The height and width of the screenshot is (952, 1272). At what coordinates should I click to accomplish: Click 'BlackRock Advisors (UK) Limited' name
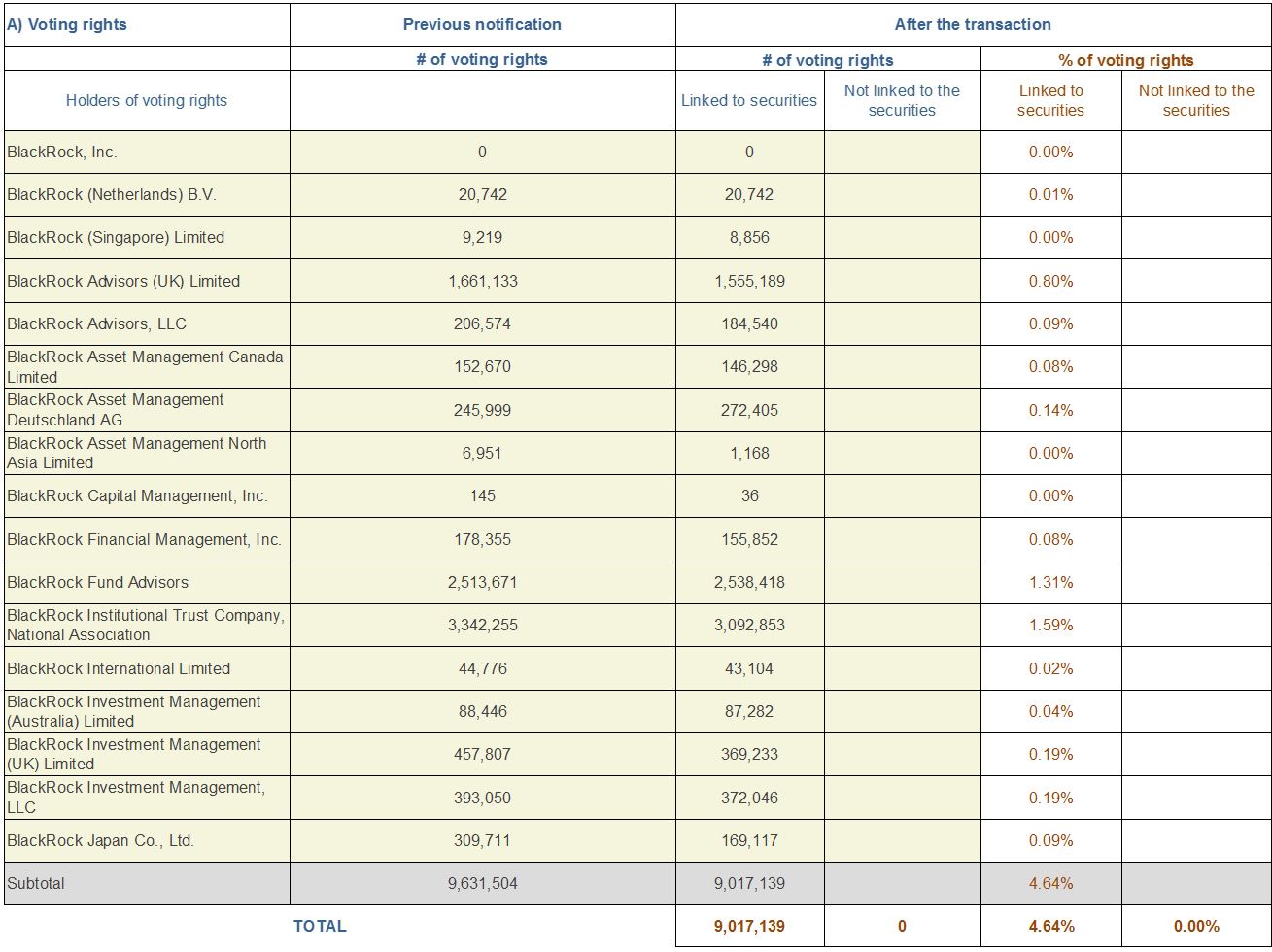click(x=123, y=281)
